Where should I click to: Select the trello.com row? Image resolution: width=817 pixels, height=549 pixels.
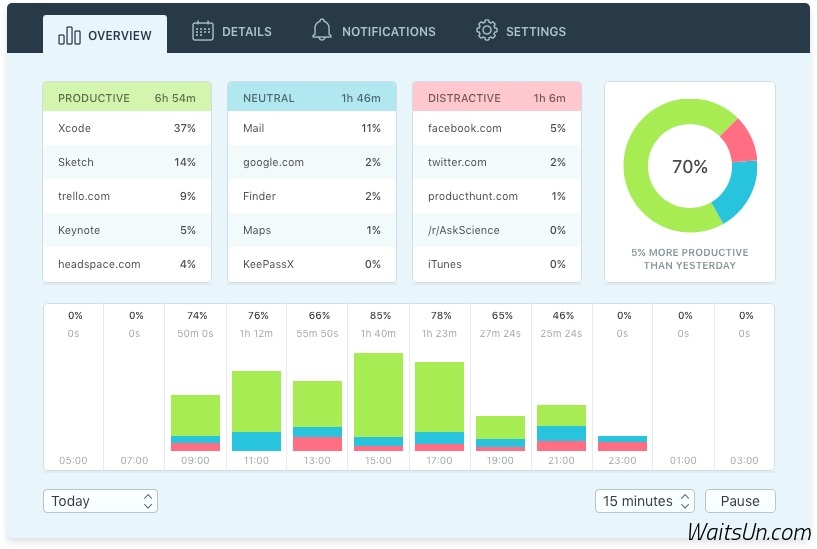127,196
